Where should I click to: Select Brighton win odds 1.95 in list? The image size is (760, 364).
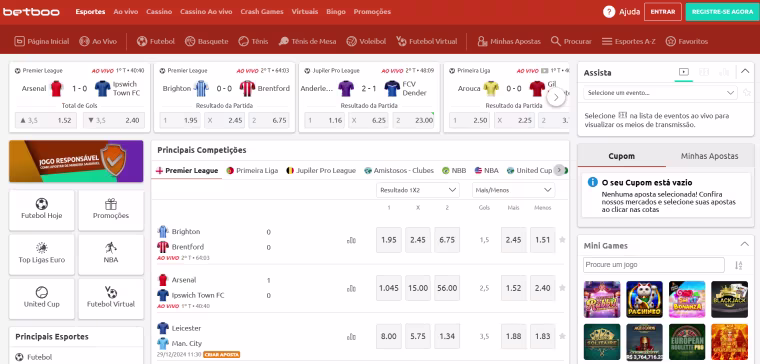[x=389, y=240]
